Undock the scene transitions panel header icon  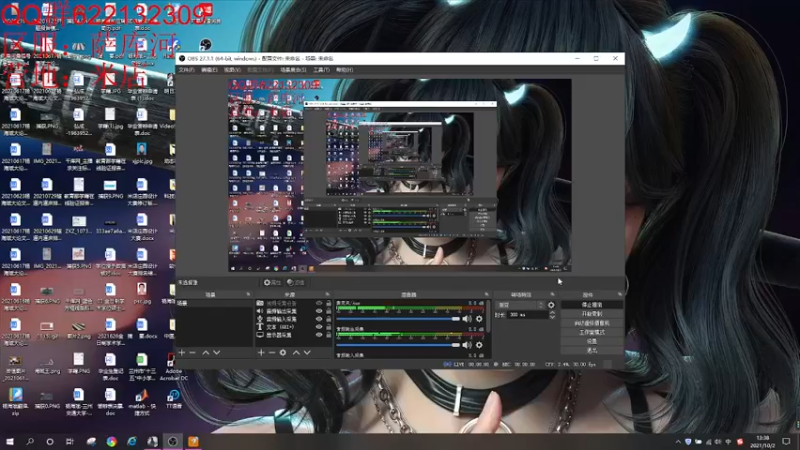tap(552, 294)
